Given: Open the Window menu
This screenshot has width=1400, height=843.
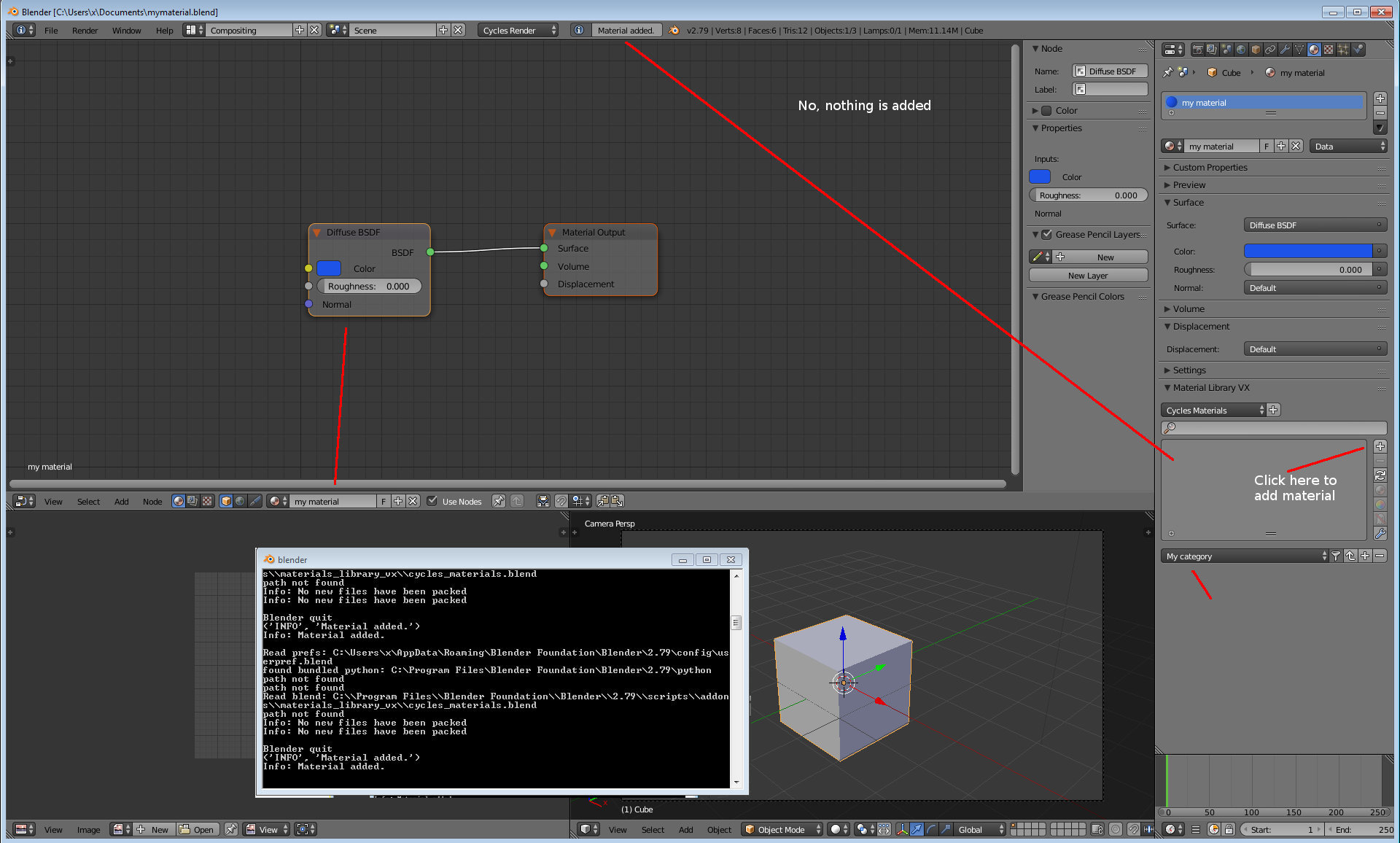Looking at the screenshot, I should [x=126, y=30].
